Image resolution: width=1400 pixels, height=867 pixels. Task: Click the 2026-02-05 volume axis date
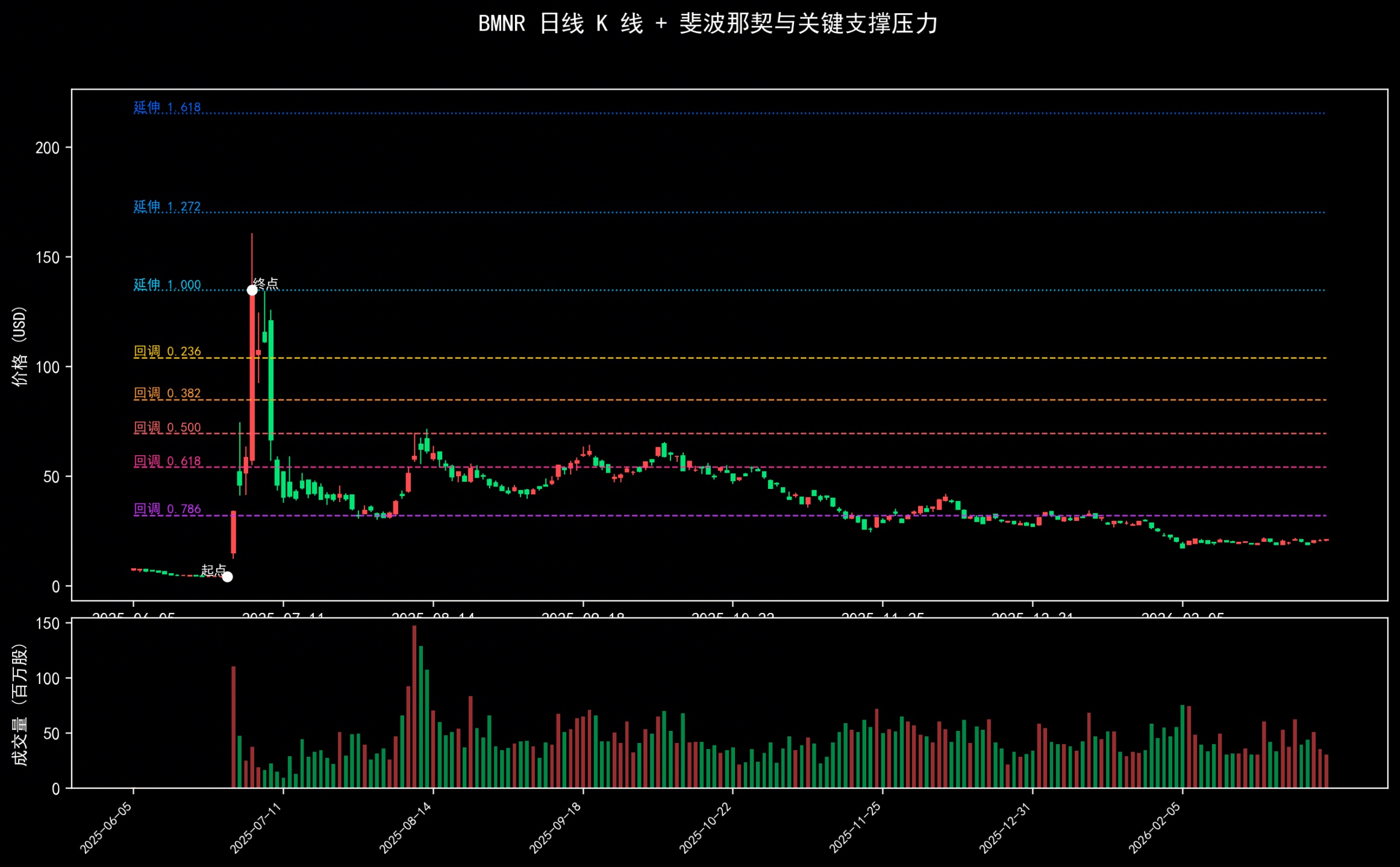pos(1155,827)
